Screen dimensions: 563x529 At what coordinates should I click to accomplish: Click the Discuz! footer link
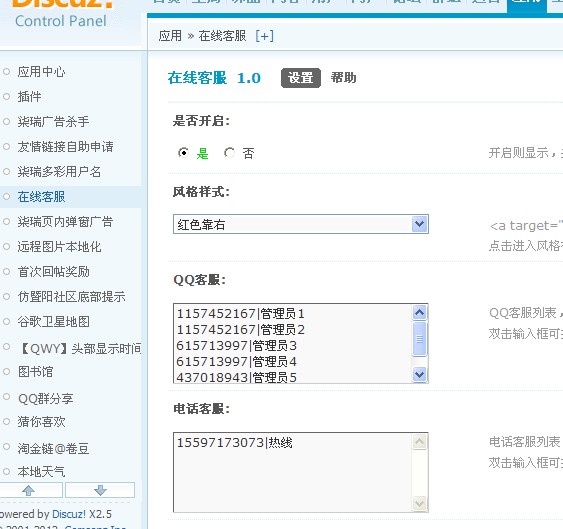pyautogui.click(x=69, y=514)
